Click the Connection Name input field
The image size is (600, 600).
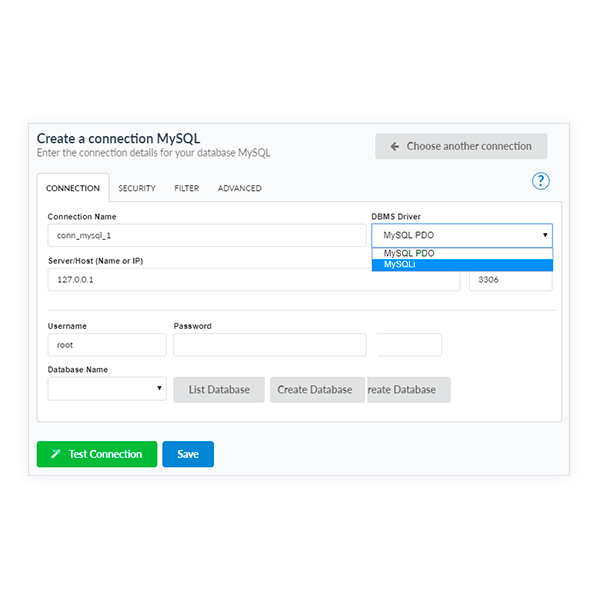(x=206, y=235)
